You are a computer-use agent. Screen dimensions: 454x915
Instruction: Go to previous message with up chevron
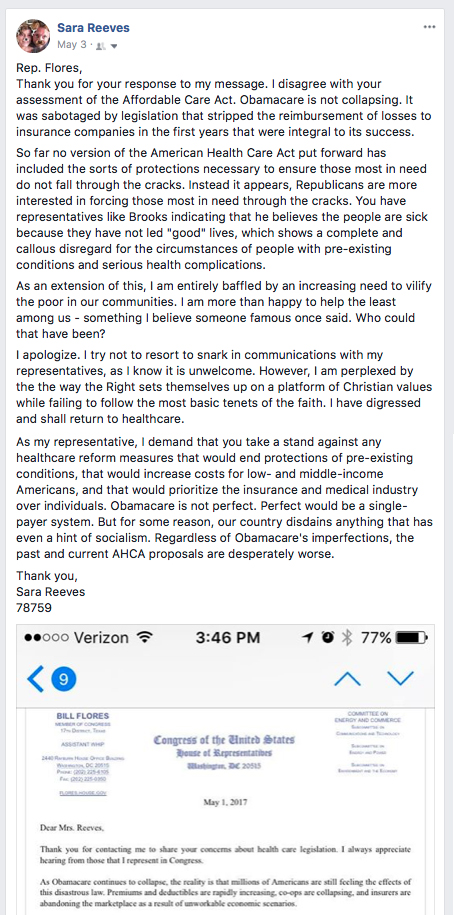347,678
